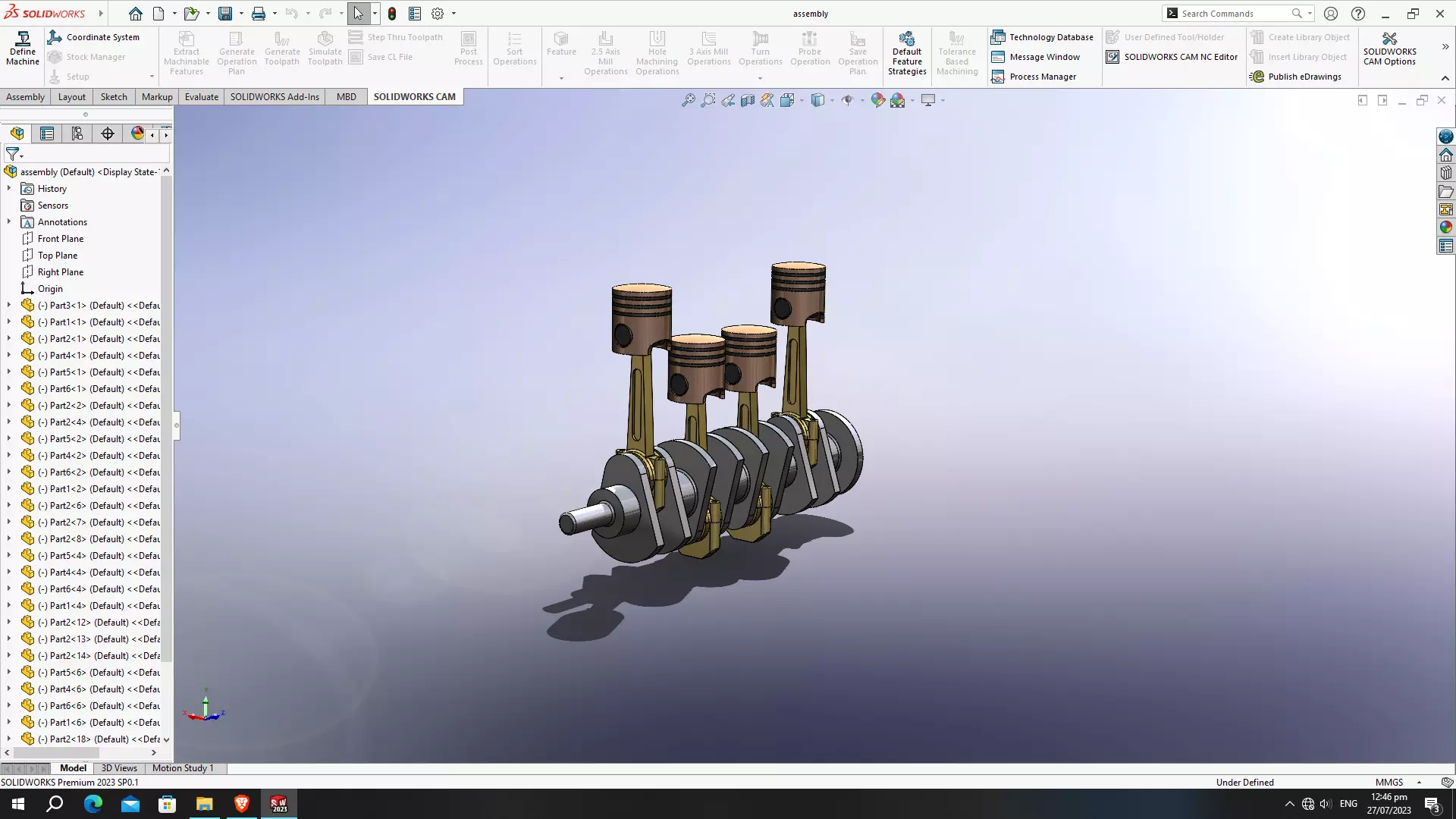Click the Home icon in quick toolbar
The height and width of the screenshot is (819, 1456).
pyautogui.click(x=135, y=14)
